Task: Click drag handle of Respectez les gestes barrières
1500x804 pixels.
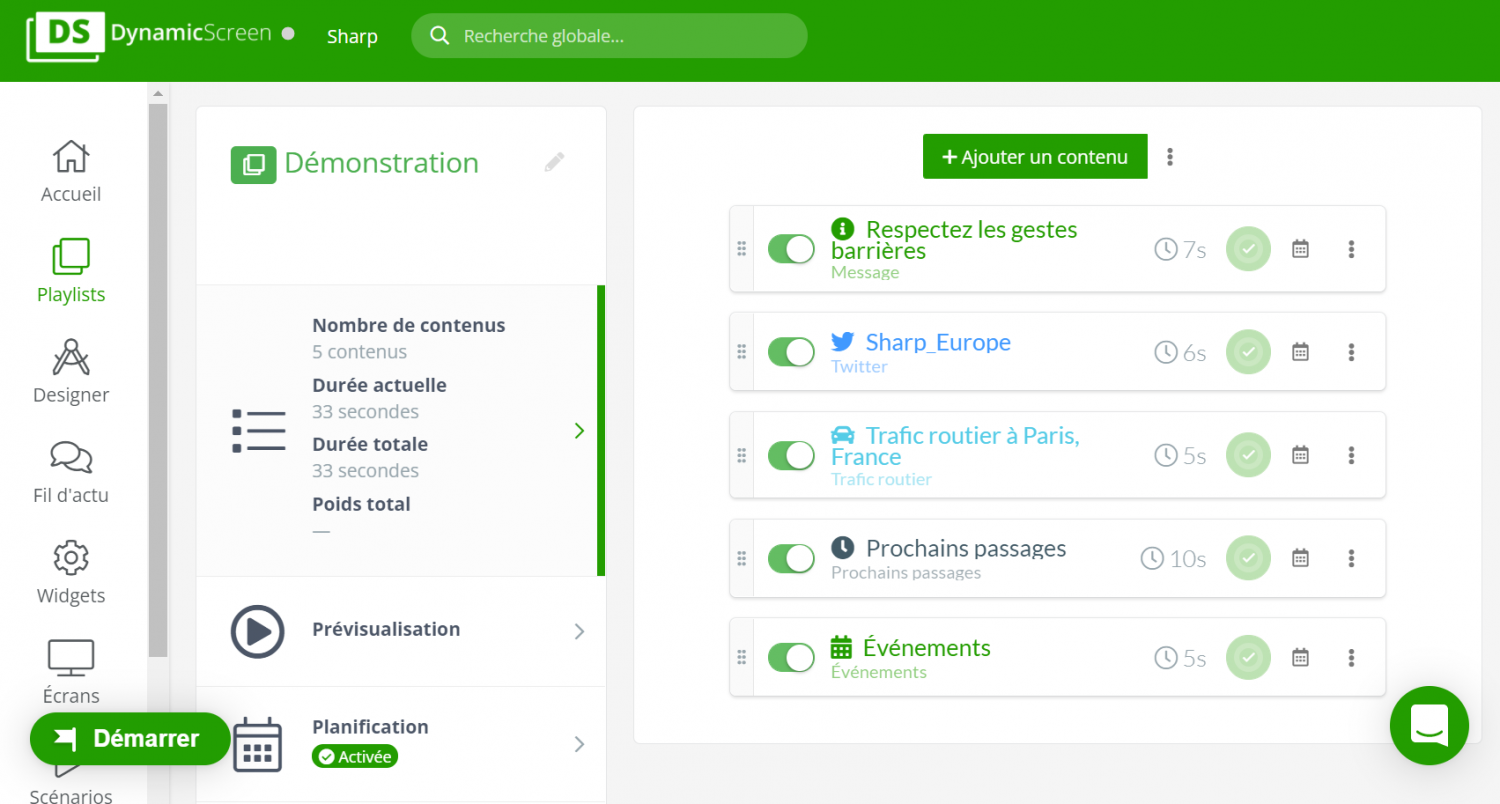Action: (x=742, y=249)
